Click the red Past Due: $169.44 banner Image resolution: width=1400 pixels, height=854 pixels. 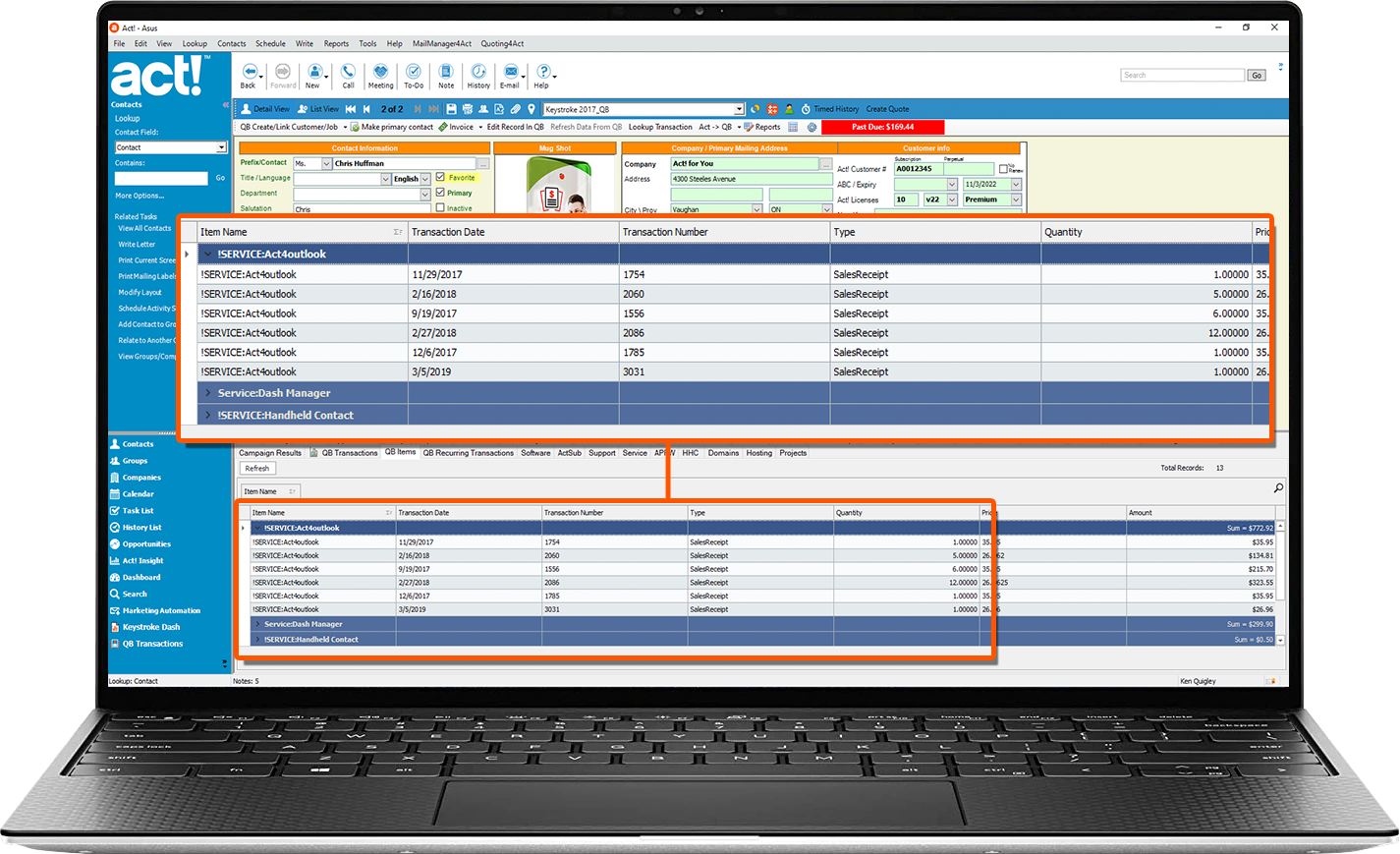coord(882,127)
